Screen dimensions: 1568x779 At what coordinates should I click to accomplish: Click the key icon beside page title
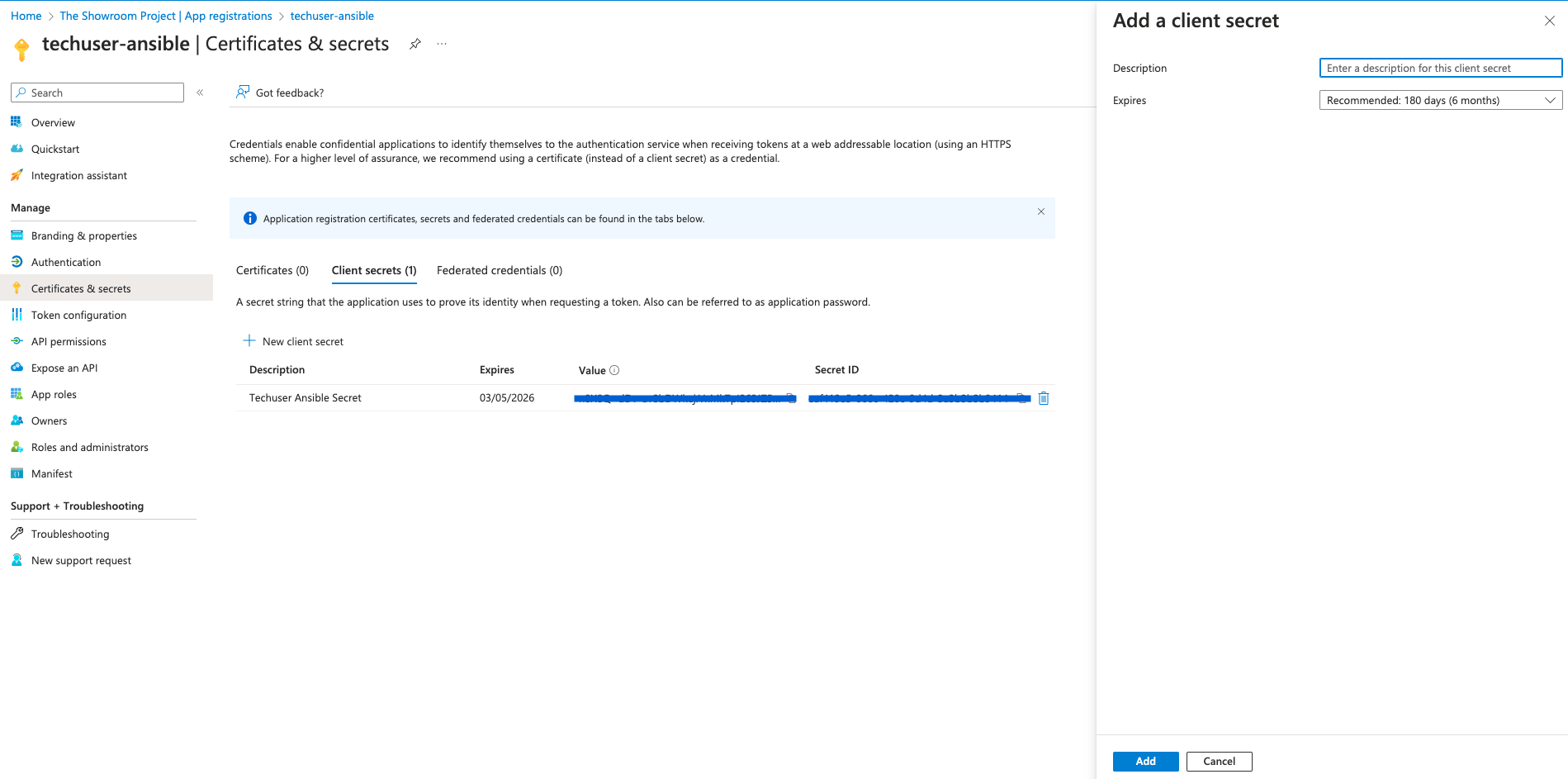click(22, 50)
